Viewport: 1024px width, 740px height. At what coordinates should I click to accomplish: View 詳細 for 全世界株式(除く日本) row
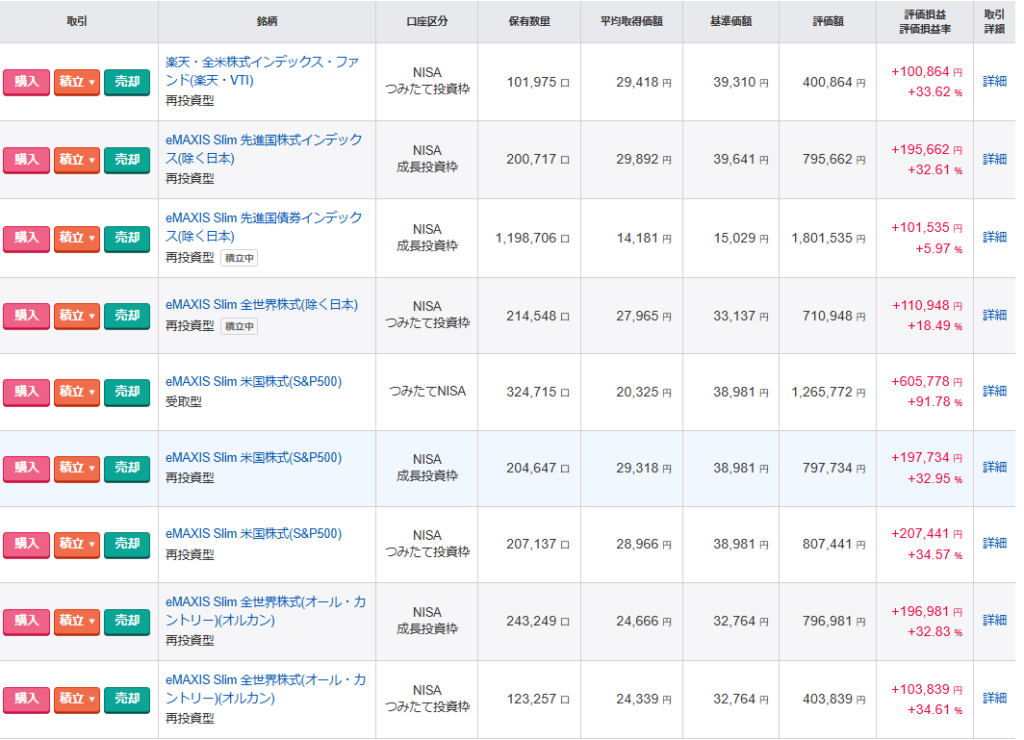(x=994, y=315)
